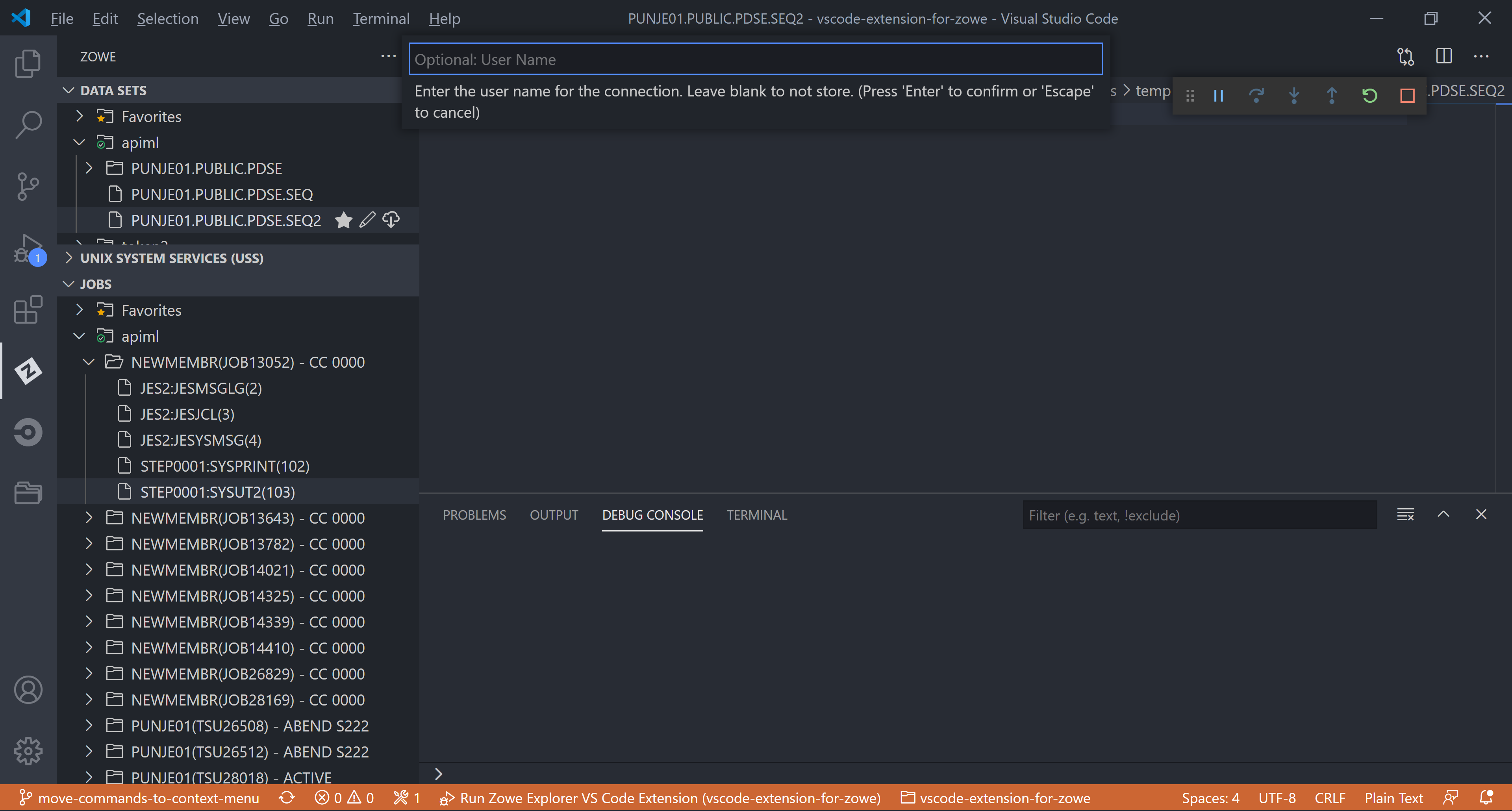
Task: Click the Debug Console filter box
Action: pos(1199,515)
